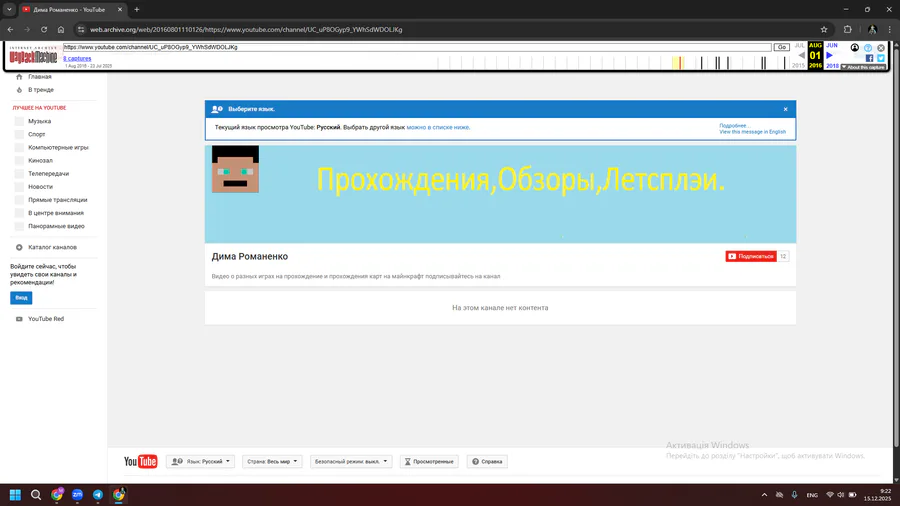Follow 'можно в списке ниже' link
900x506 pixels.
(438, 127)
